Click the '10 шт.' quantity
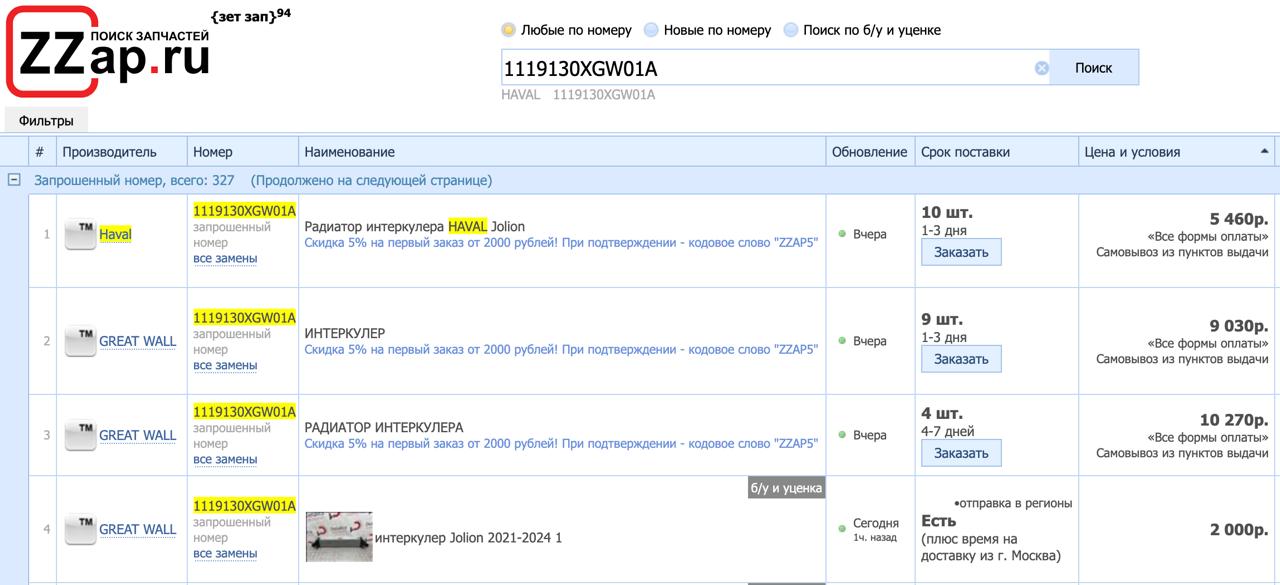The image size is (1280, 585). coord(947,212)
